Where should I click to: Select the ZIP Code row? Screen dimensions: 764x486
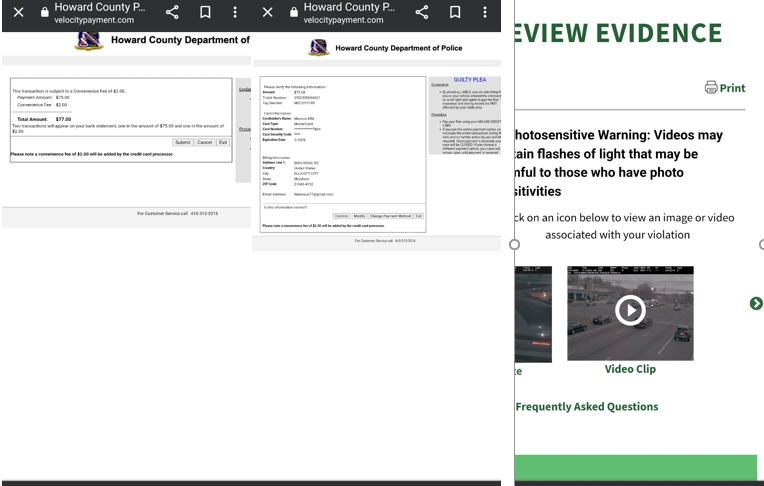tap(288, 184)
